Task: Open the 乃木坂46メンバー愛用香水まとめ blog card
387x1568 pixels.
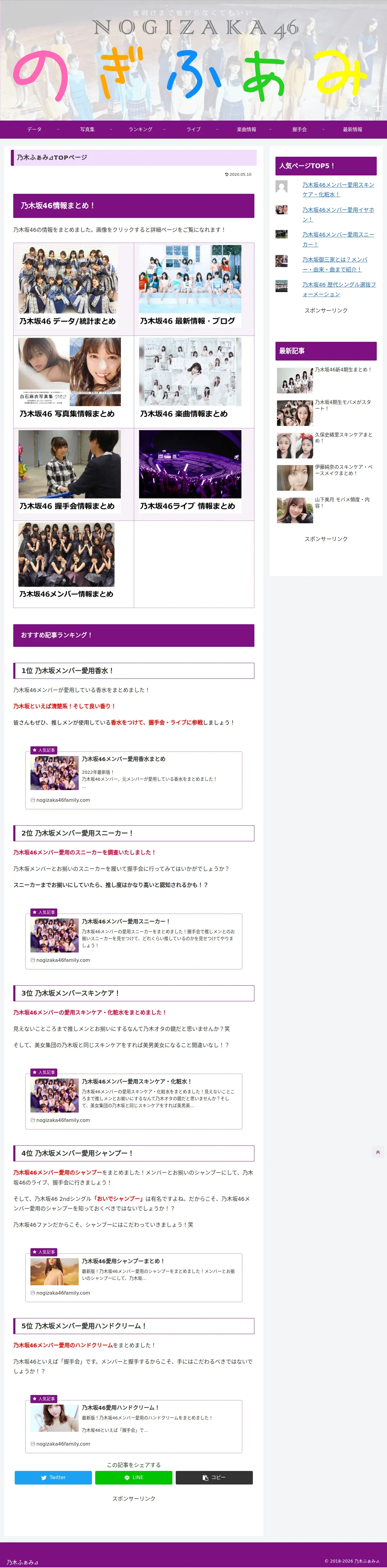Action: coord(134,780)
